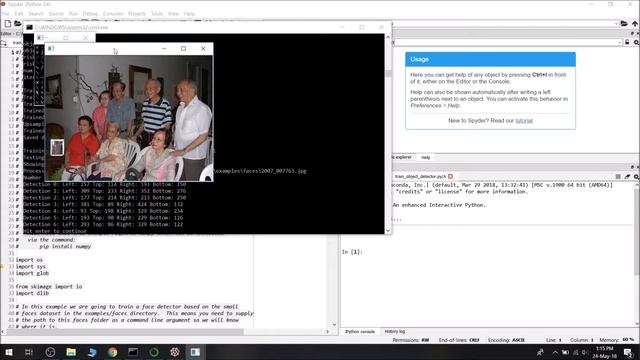This screenshot has width=640, height=360.
Task: Click the Spyder taskbar icon
Action: tap(175, 352)
